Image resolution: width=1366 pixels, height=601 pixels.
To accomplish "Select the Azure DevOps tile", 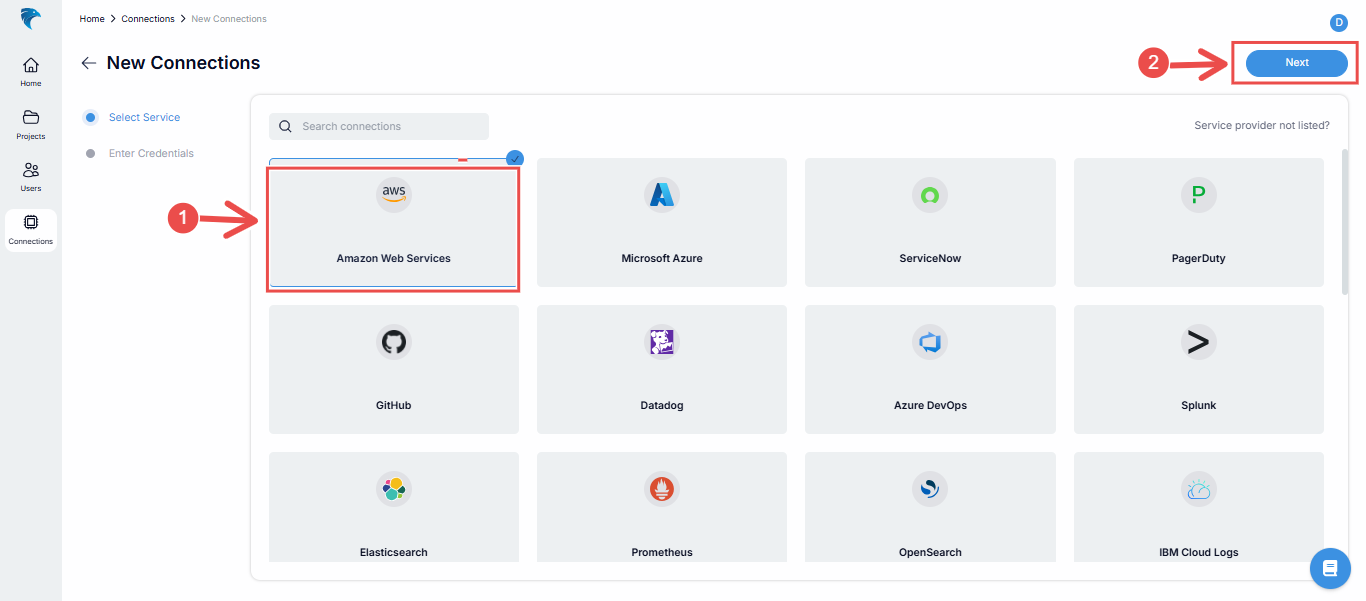I will [929, 369].
